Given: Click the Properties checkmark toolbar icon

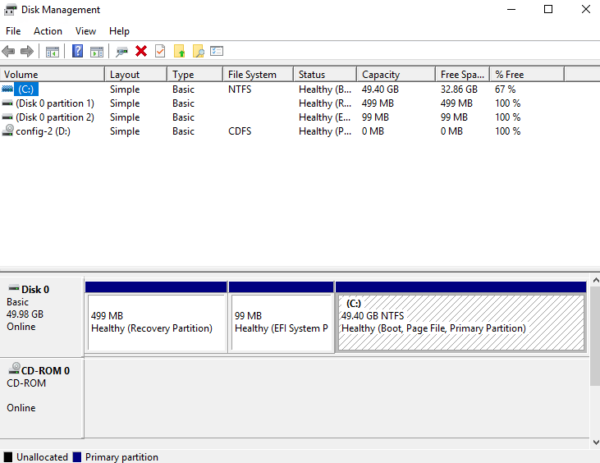Looking at the screenshot, I should [159, 51].
